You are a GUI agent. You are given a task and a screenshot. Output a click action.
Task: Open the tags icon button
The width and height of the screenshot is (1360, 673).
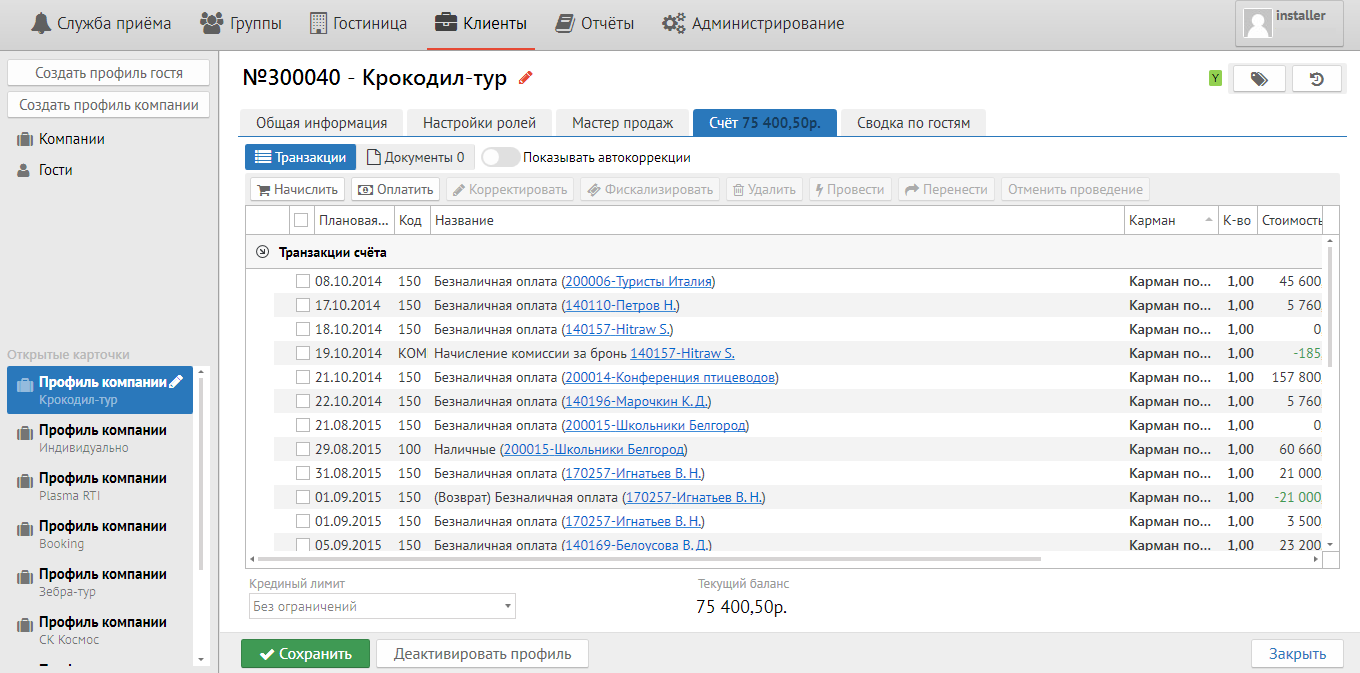pos(1259,79)
